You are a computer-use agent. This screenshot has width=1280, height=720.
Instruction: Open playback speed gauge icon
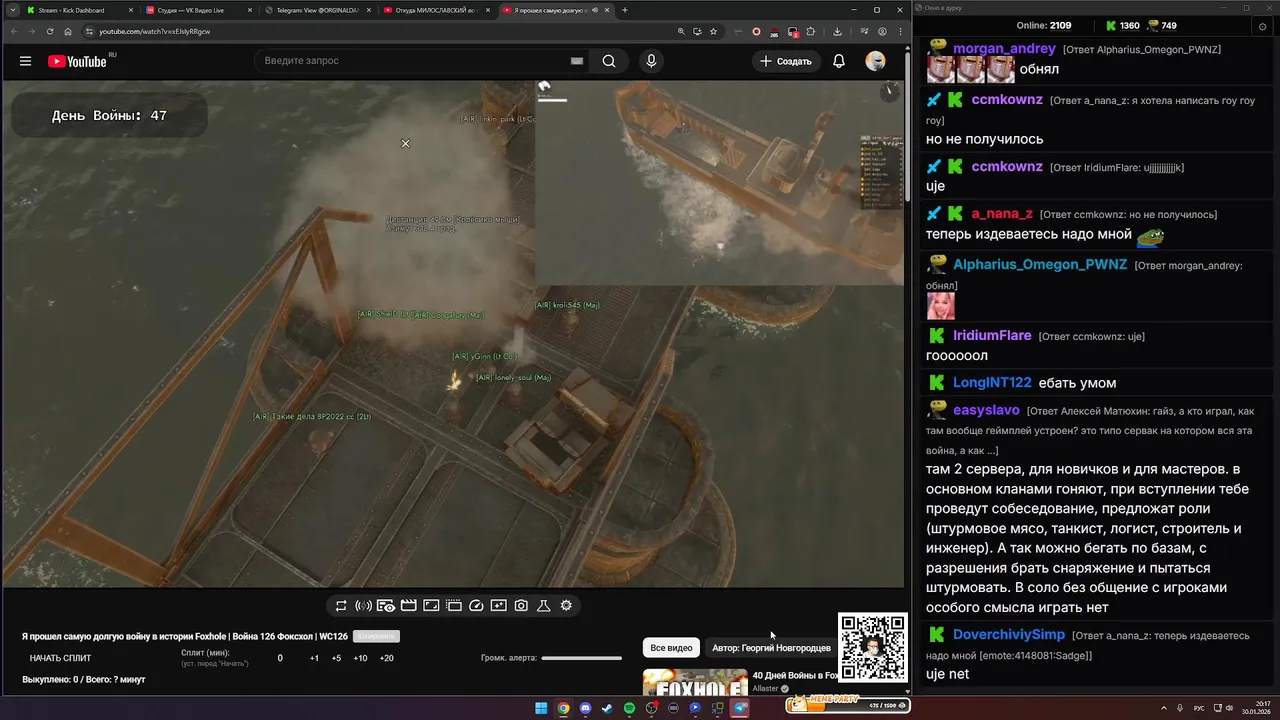point(476,606)
